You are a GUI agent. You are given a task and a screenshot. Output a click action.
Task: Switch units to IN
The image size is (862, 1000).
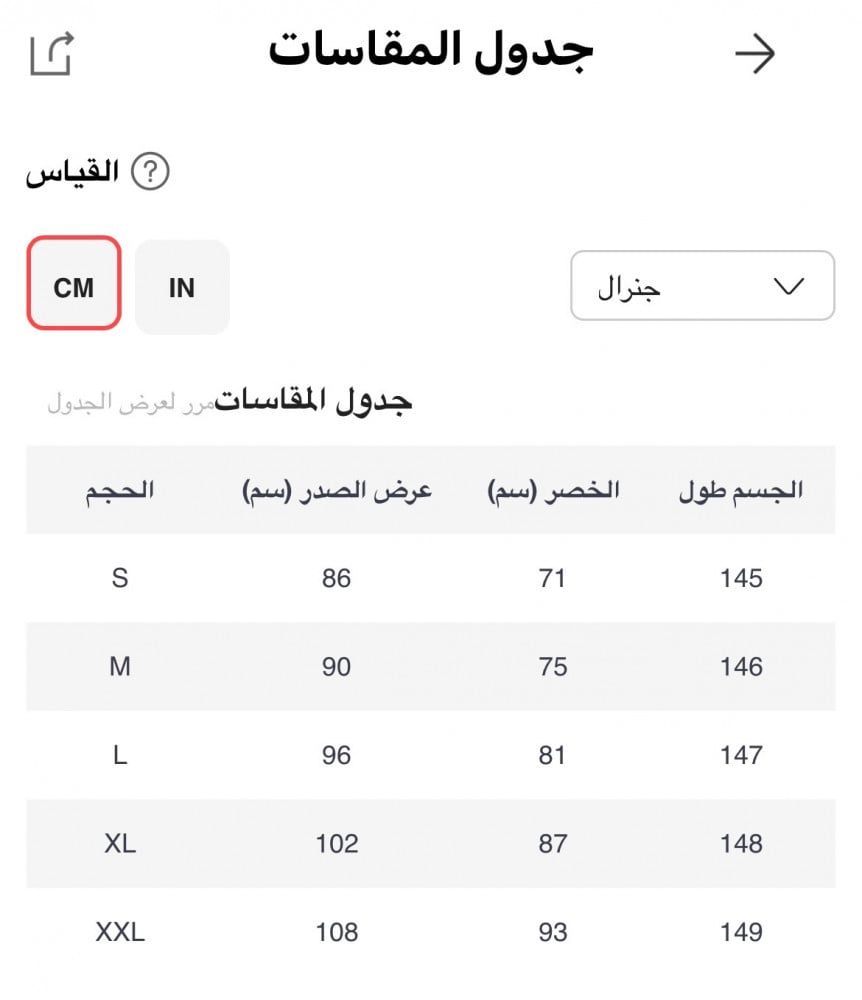[182, 287]
